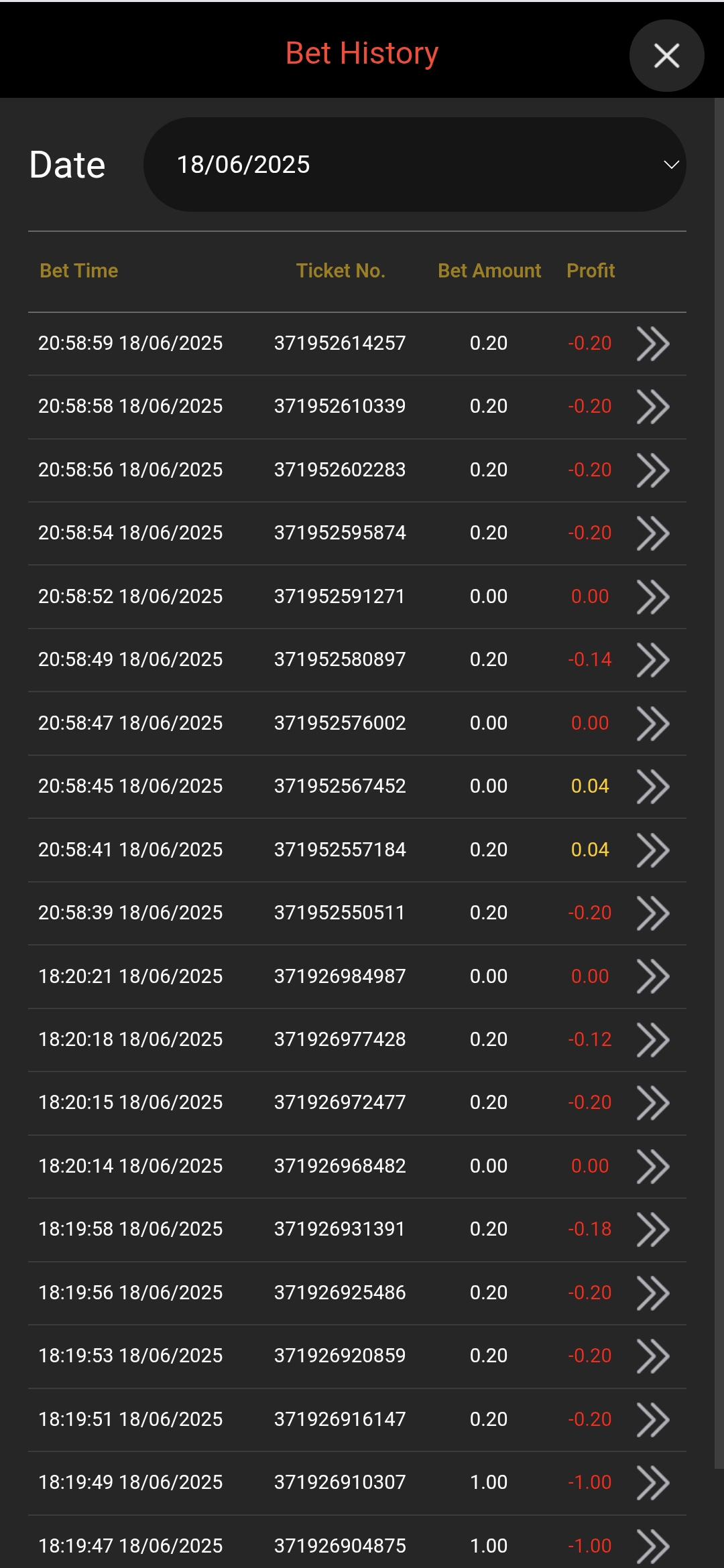Click bet time 18:19:58 18/06/2025

(x=131, y=1229)
